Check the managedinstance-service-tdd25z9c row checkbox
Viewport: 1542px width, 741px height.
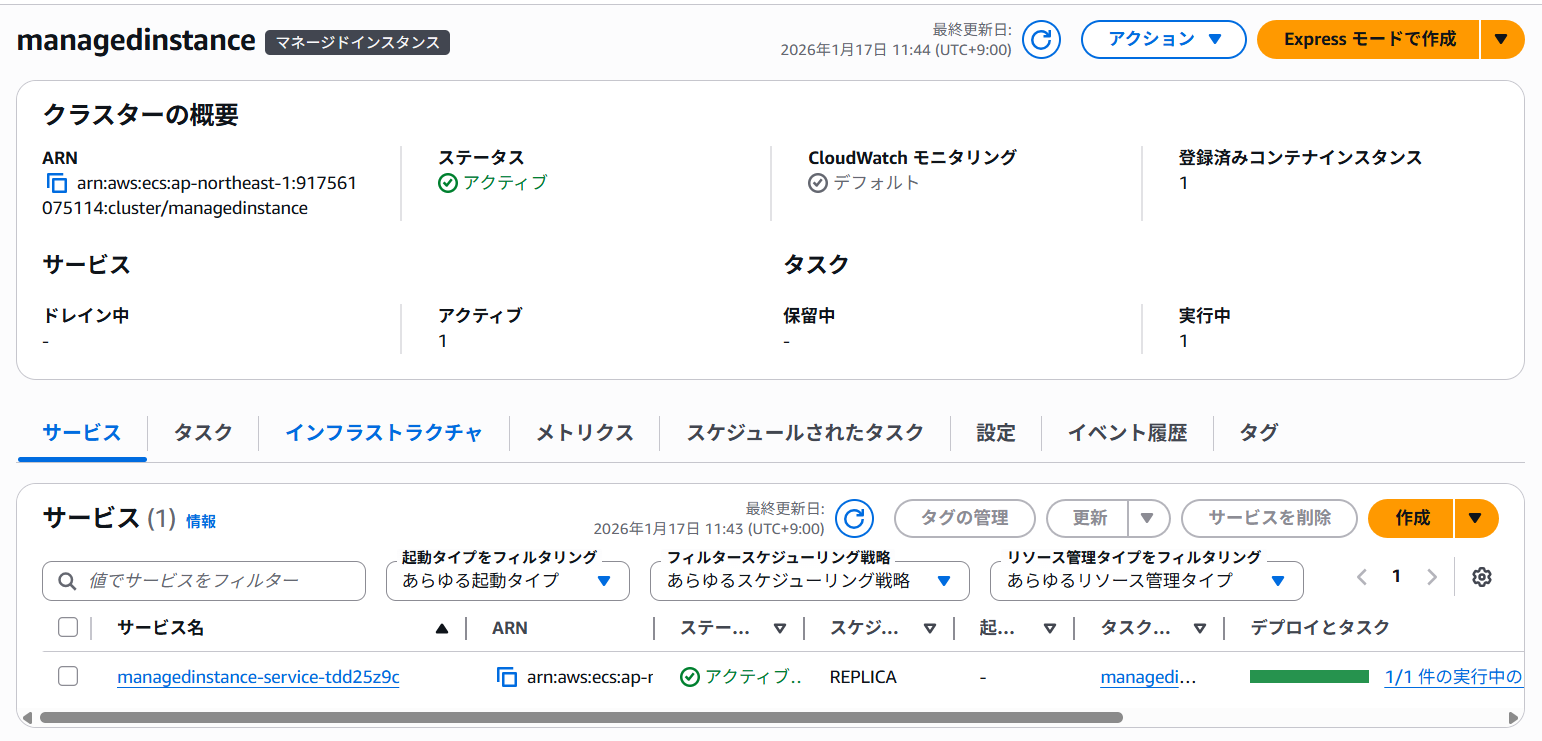tap(68, 676)
